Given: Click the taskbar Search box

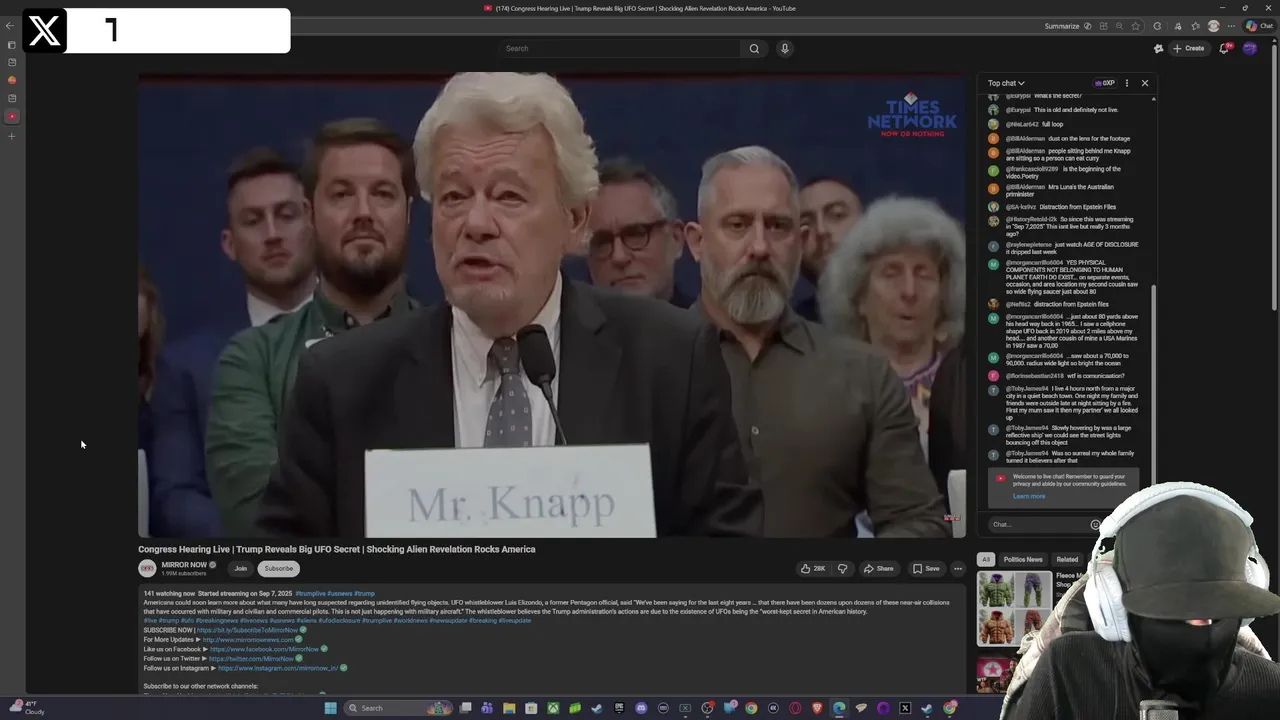Looking at the screenshot, I should [x=398, y=708].
